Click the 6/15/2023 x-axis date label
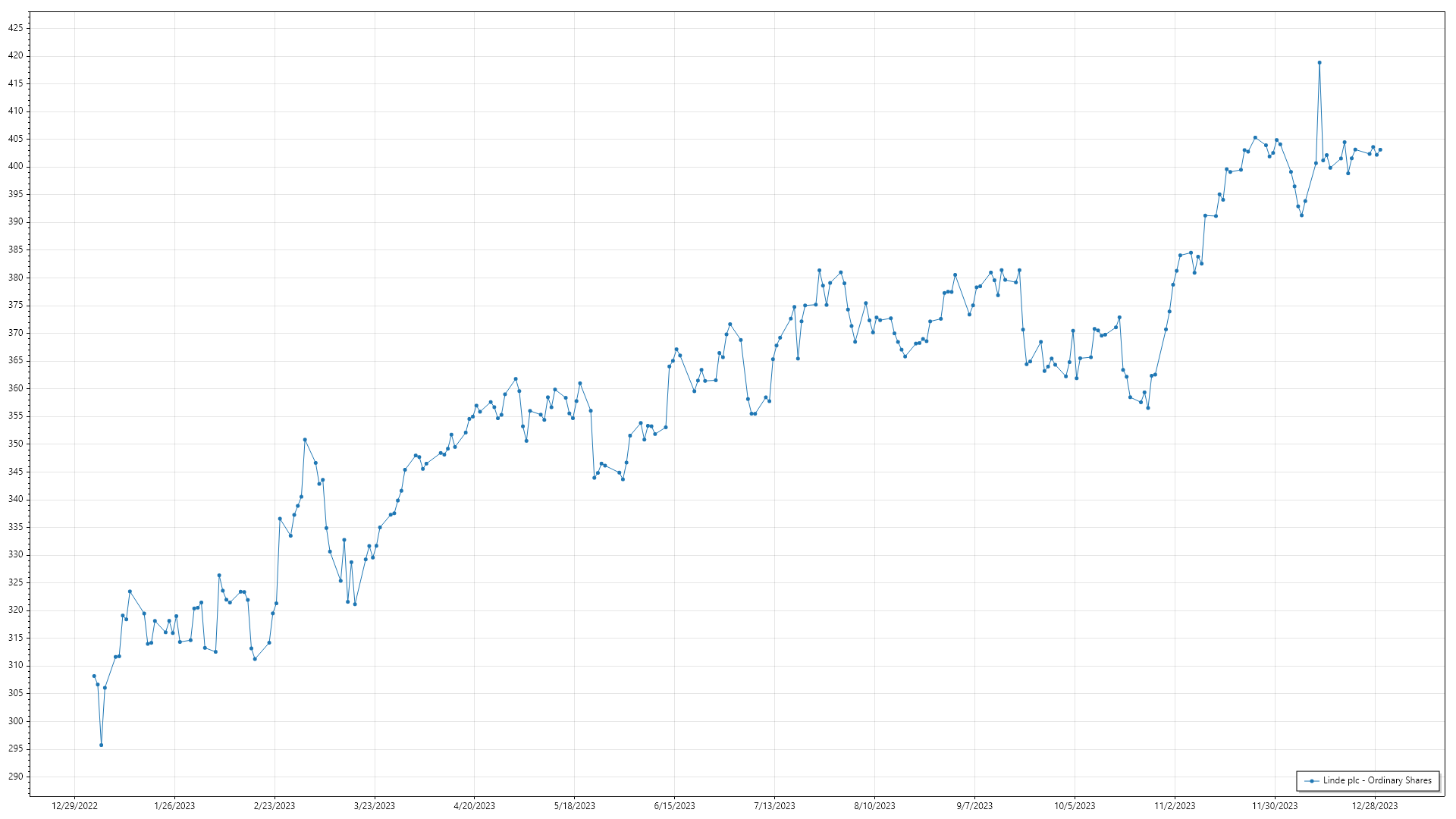 [x=674, y=806]
